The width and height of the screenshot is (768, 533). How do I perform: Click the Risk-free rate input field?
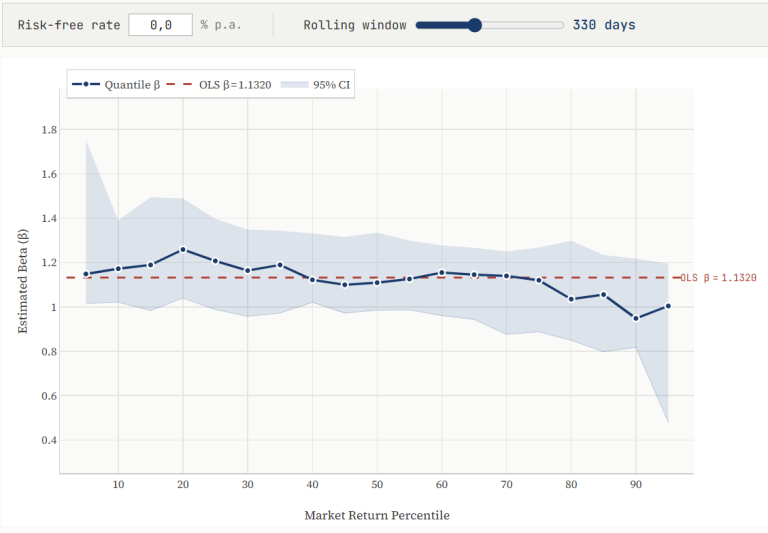[x=160, y=25]
